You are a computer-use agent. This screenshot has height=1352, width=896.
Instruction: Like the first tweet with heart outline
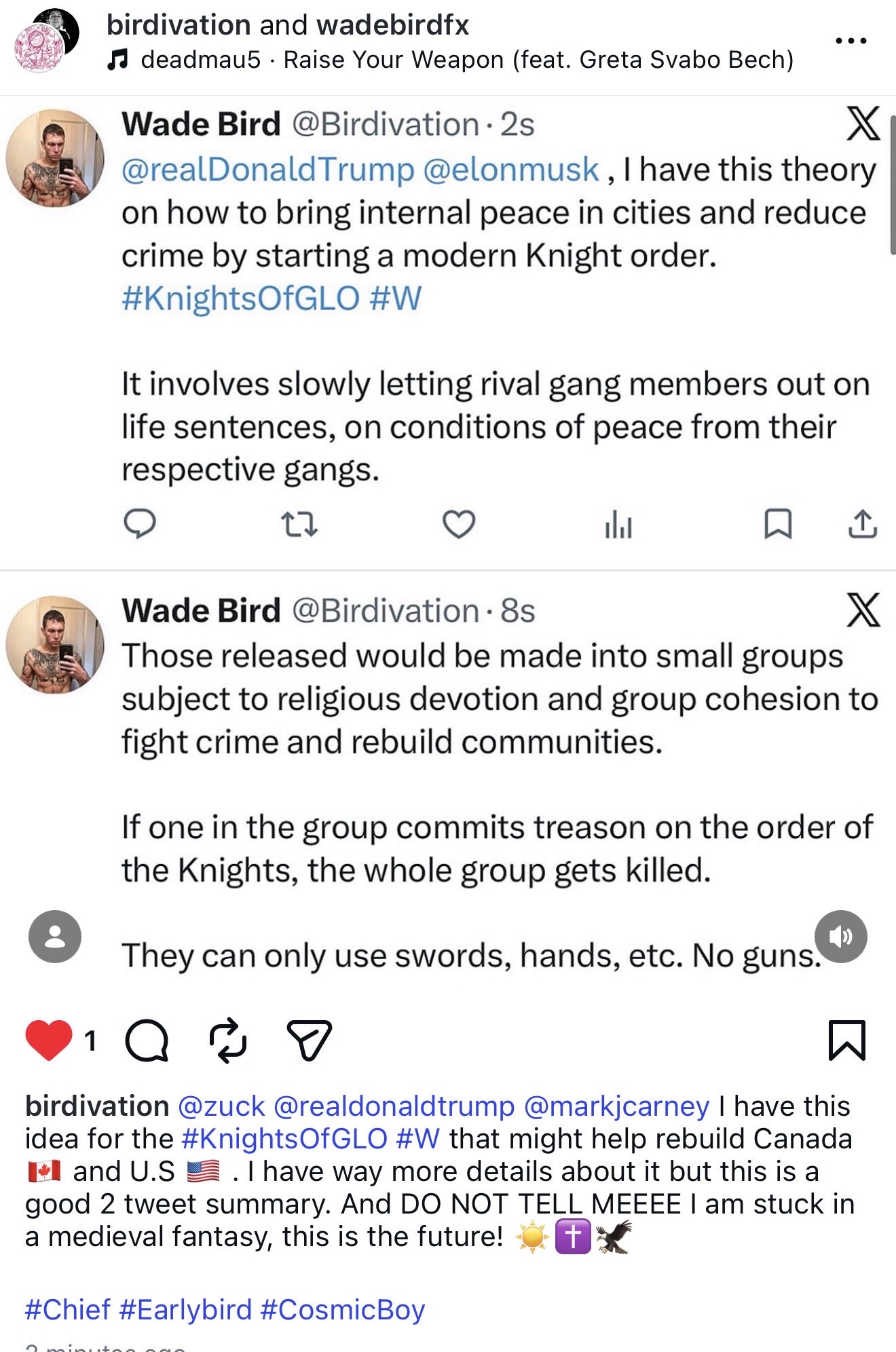pos(459,525)
